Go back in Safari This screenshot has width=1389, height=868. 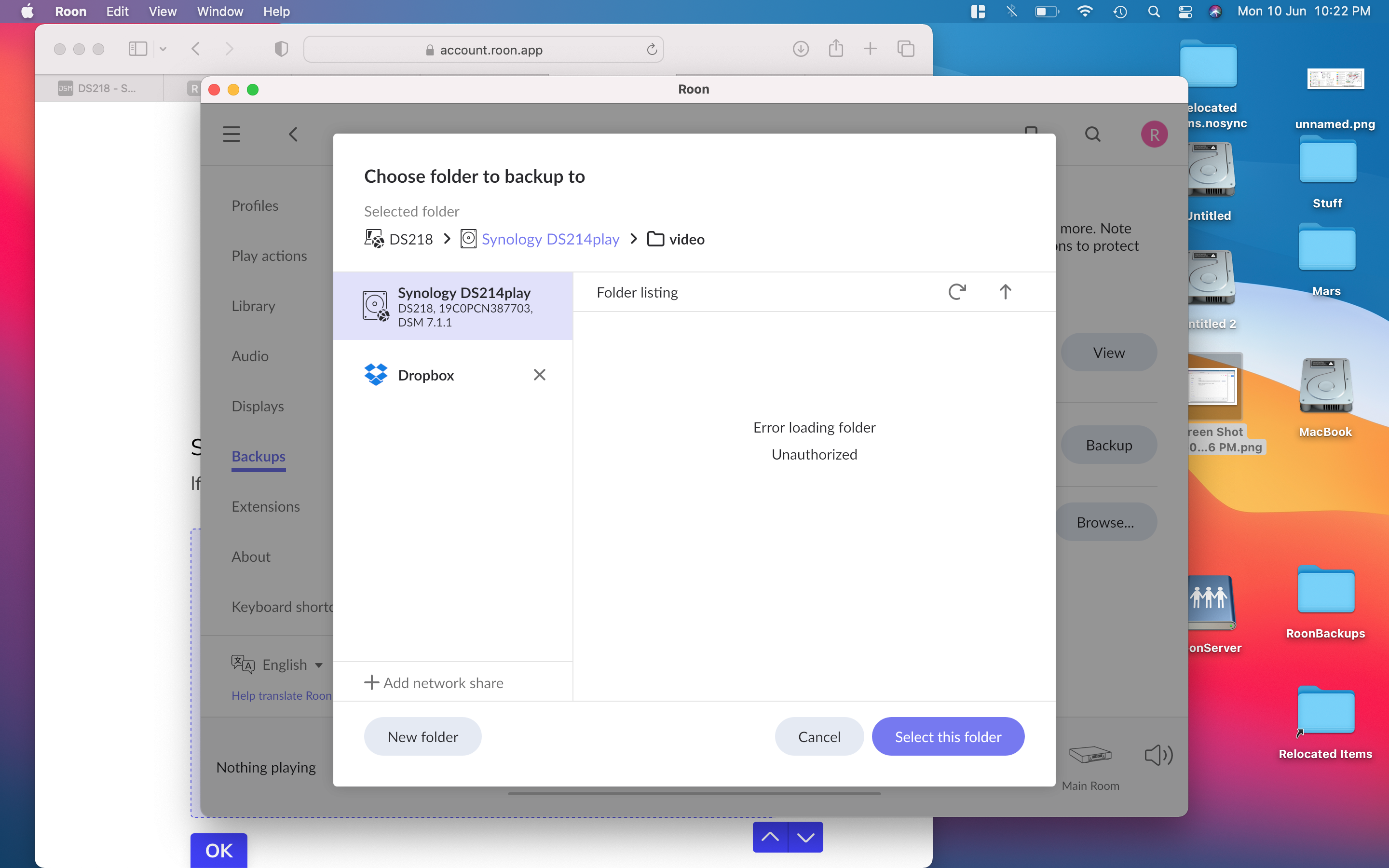point(196,49)
